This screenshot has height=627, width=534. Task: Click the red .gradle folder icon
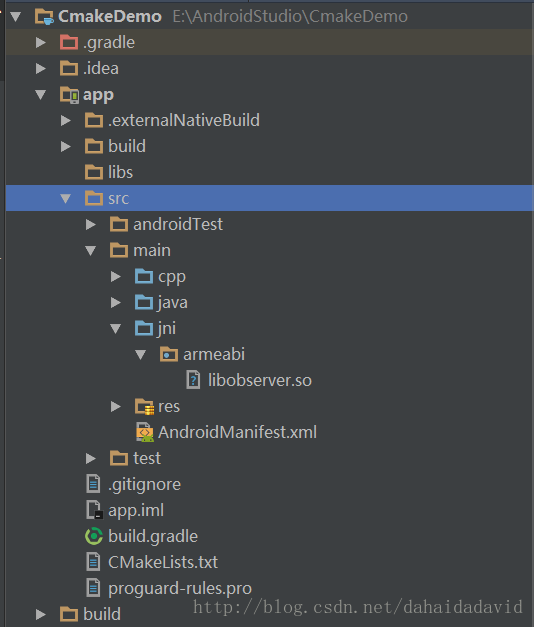tap(69, 42)
